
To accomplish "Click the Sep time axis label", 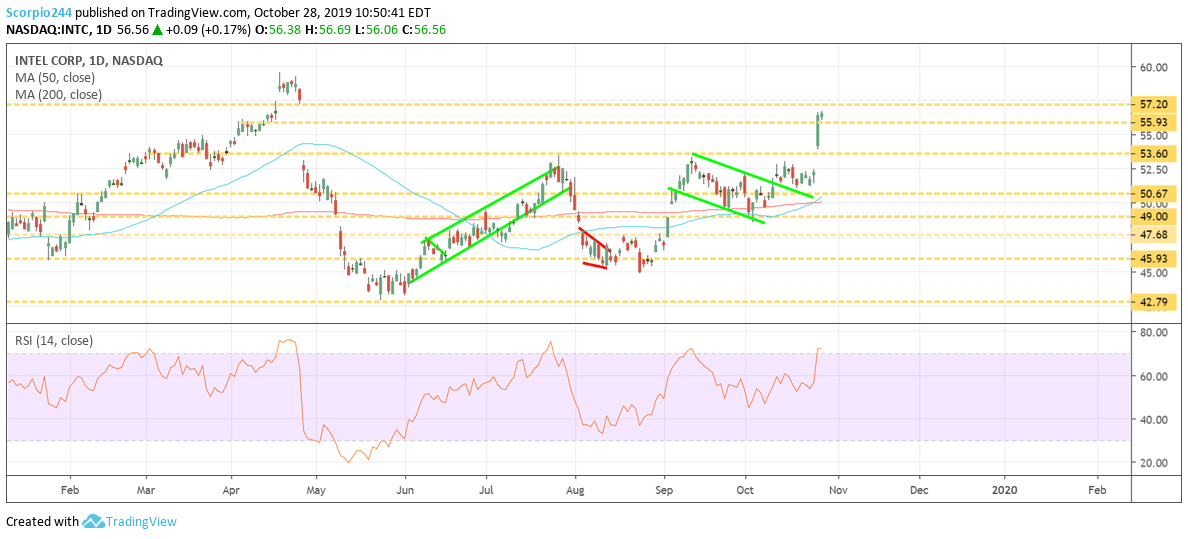I will point(664,489).
